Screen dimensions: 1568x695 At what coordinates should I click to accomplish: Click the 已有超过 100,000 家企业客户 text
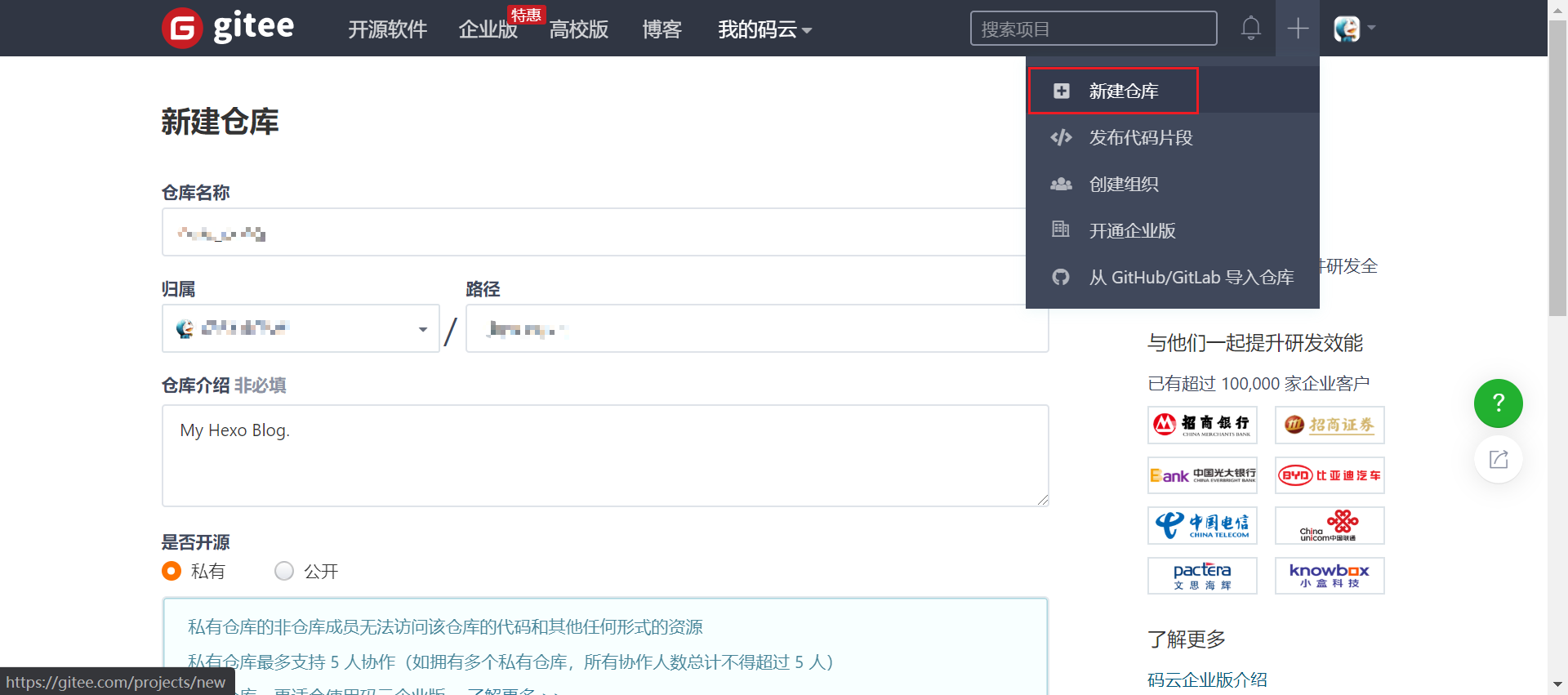pos(1258,383)
